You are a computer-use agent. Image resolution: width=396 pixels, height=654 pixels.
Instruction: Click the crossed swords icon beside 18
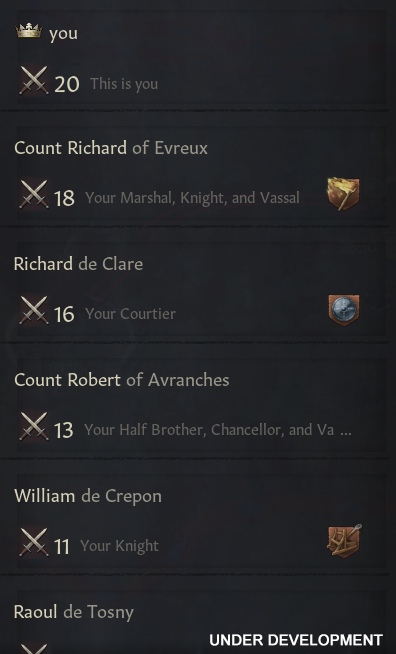tap(34, 194)
